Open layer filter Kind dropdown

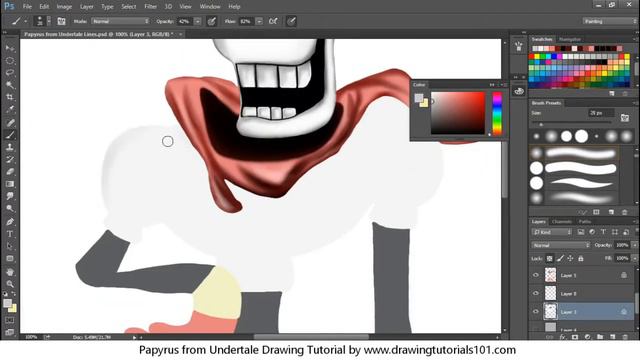(x=552, y=232)
